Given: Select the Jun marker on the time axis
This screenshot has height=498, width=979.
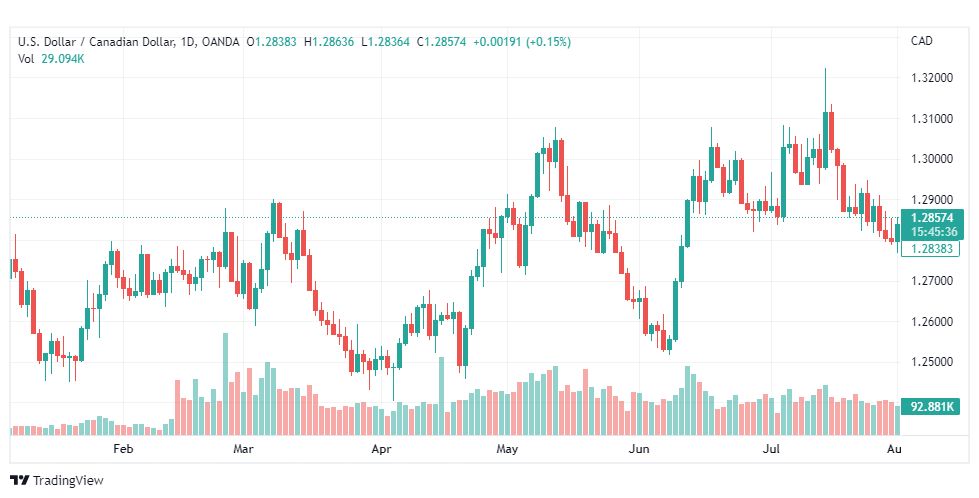Looking at the screenshot, I should point(637,450).
